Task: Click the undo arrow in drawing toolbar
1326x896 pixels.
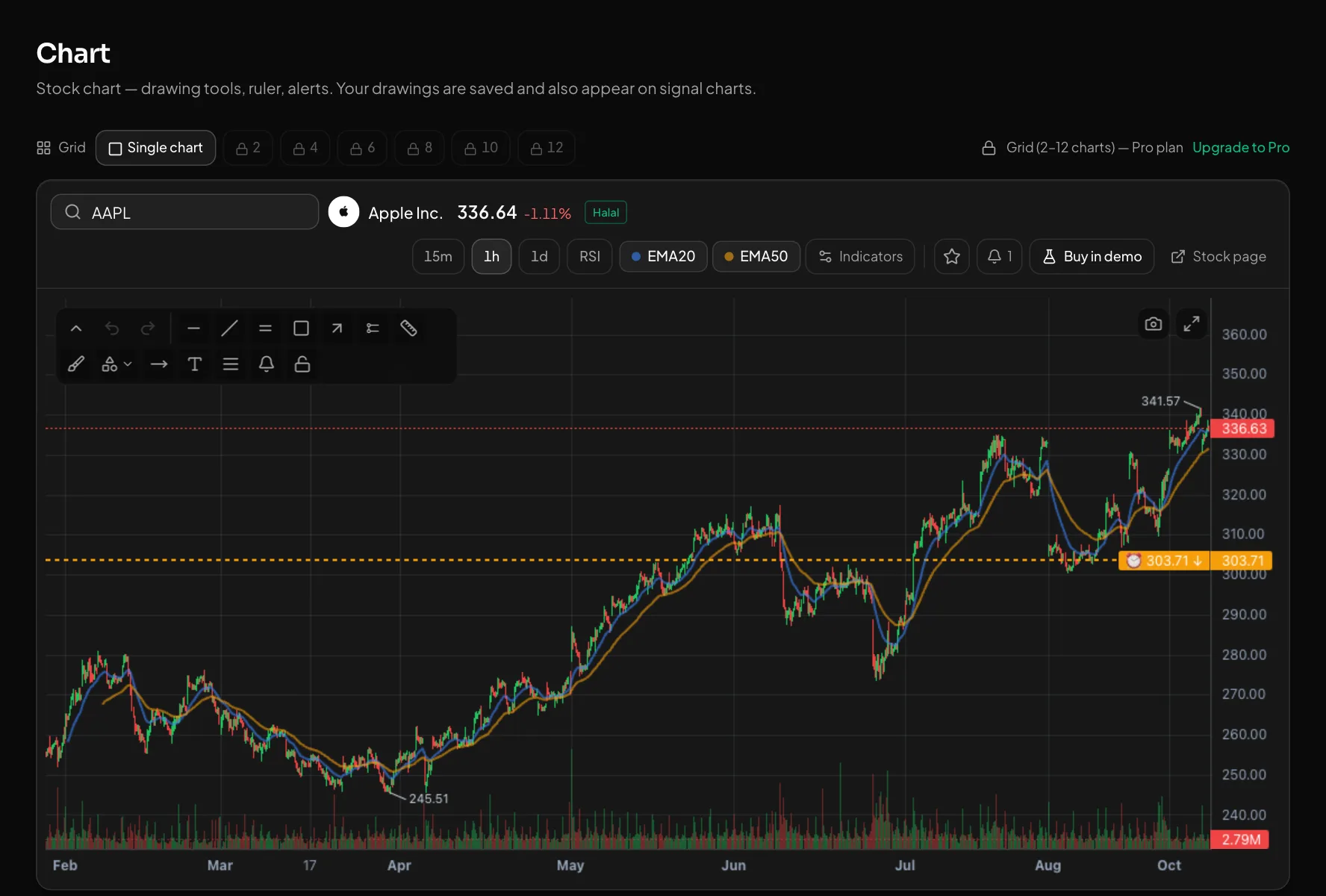Action: pyautogui.click(x=112, y=329)
